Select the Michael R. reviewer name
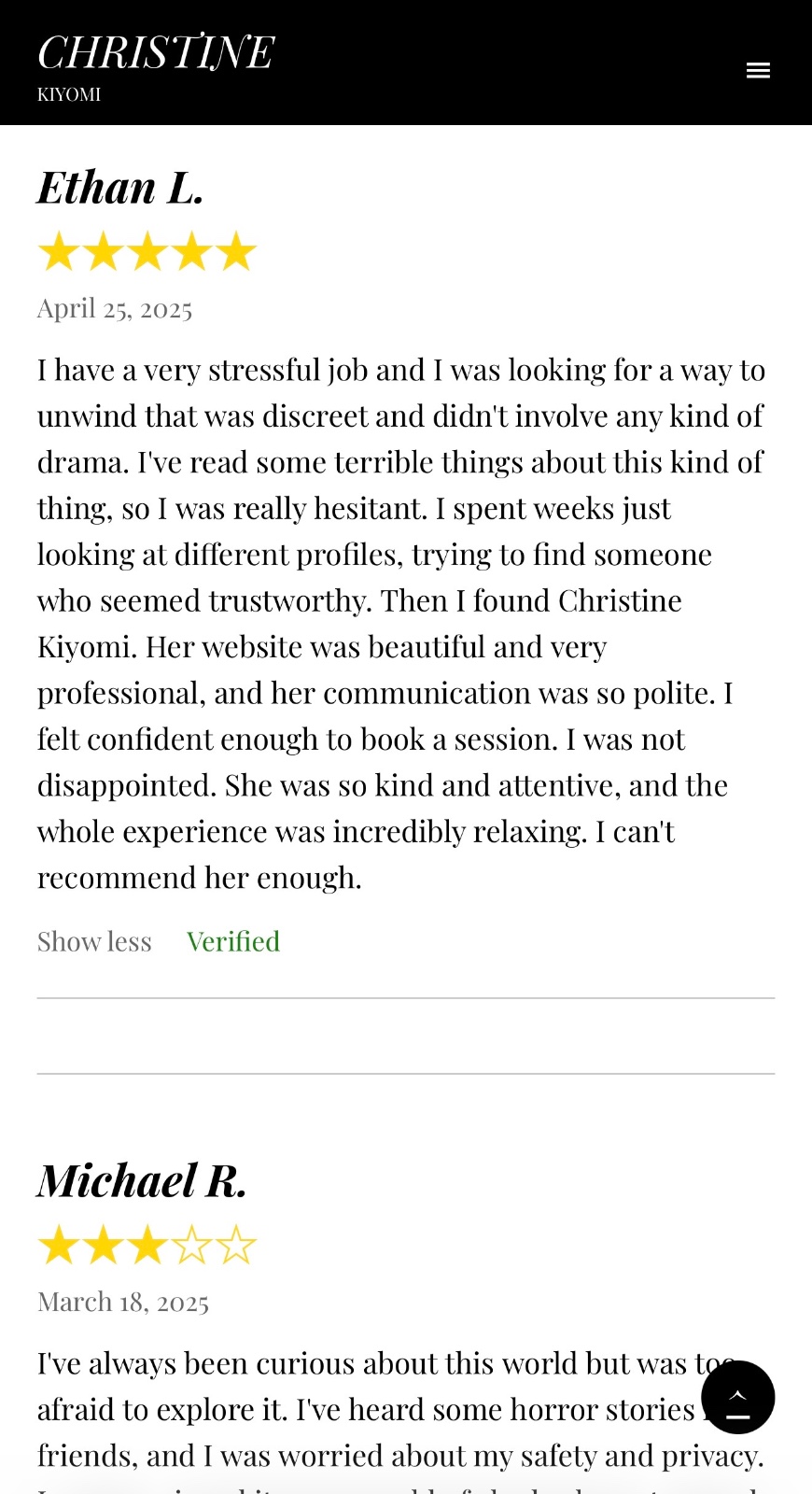 142,1180
